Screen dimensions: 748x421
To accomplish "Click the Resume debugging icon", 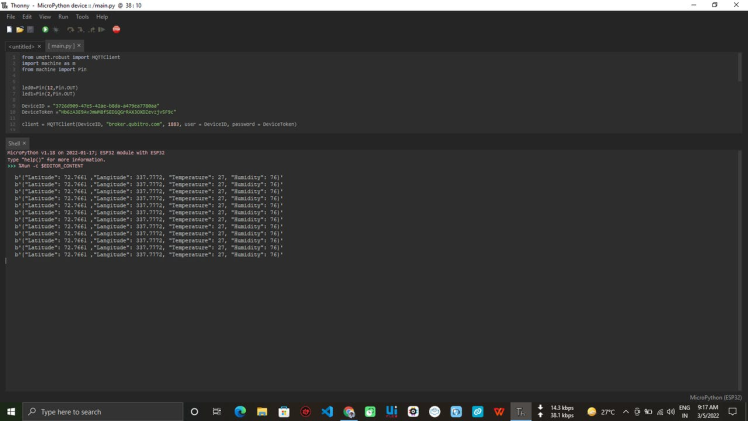I will click(x=102, y=29).
